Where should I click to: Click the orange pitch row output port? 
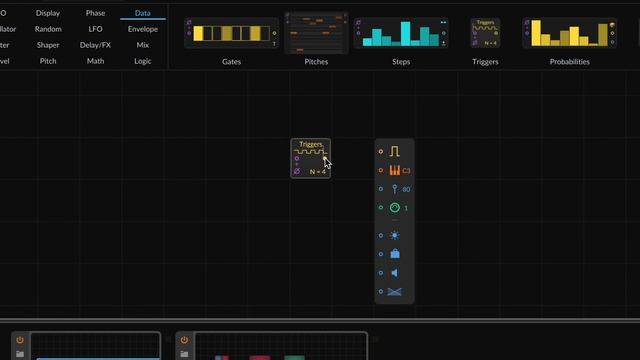[x=381, y=170]
